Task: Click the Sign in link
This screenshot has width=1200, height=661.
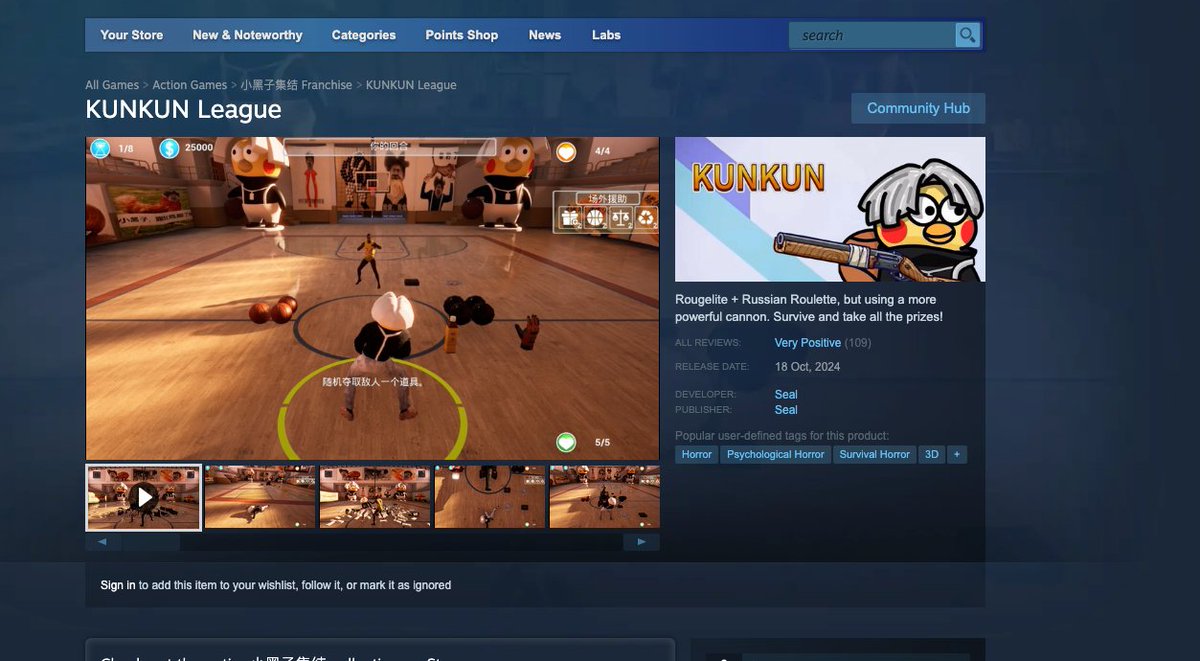Action: coord(118,585)
